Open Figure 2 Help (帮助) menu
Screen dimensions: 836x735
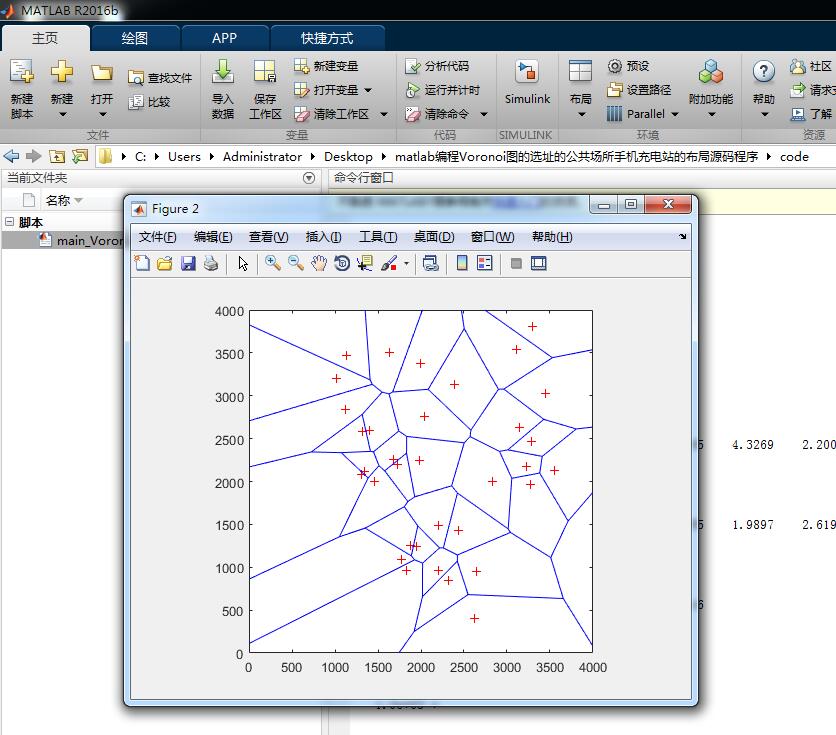tap(552, 237)
